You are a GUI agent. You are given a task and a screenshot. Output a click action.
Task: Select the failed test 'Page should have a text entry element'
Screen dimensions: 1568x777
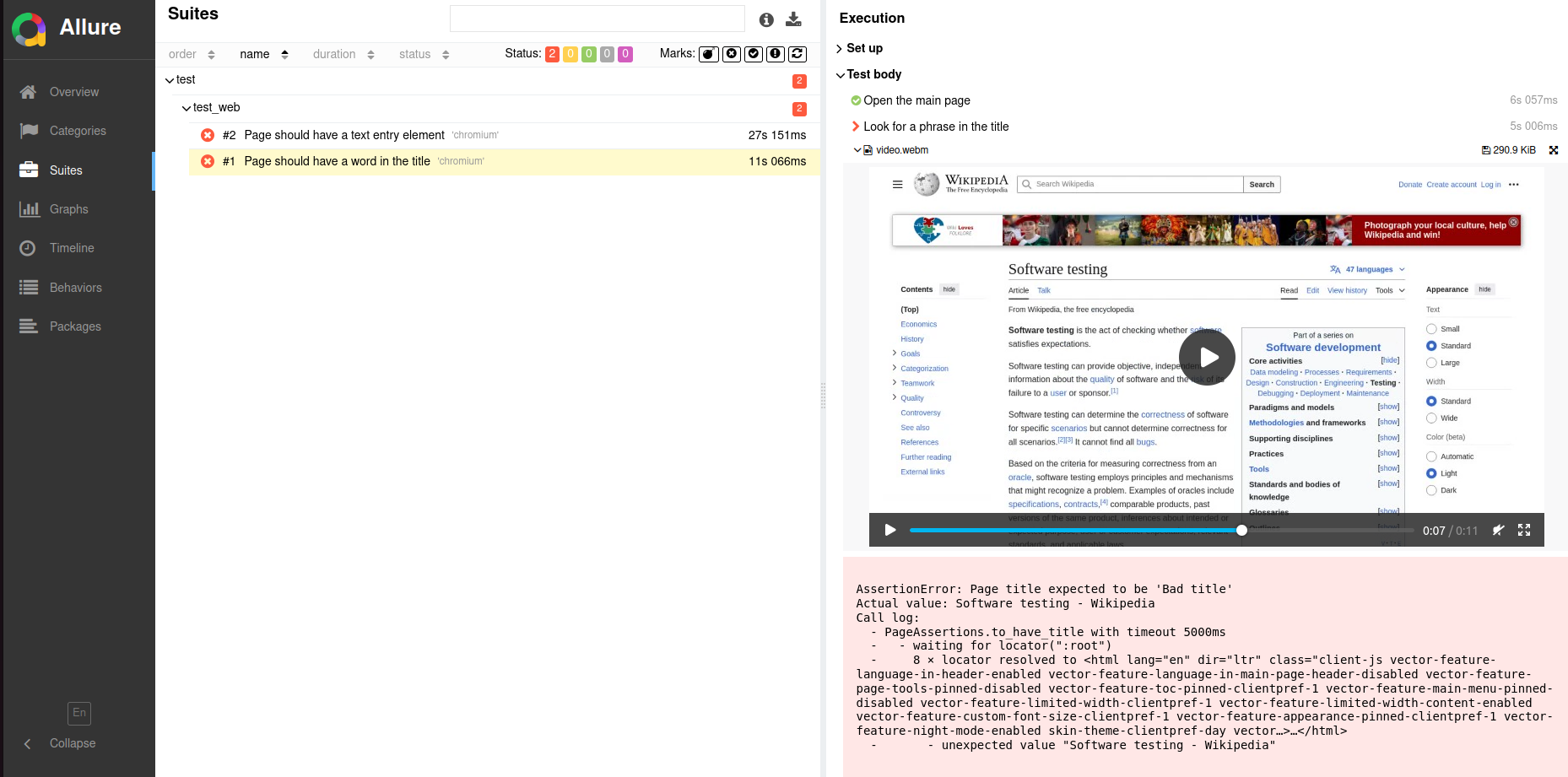coord(344,135)
